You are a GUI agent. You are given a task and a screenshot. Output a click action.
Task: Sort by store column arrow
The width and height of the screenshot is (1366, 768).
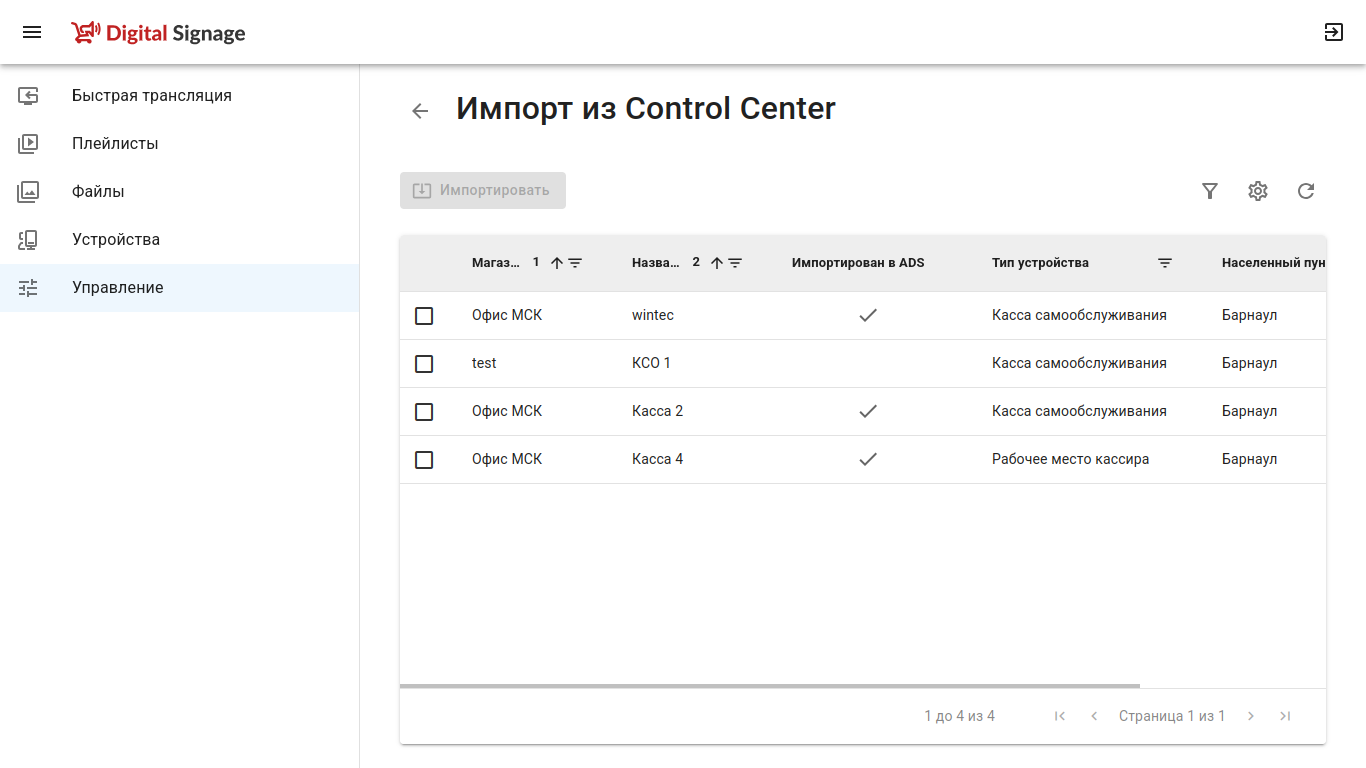pyautogui.click(x=557, y=263)
